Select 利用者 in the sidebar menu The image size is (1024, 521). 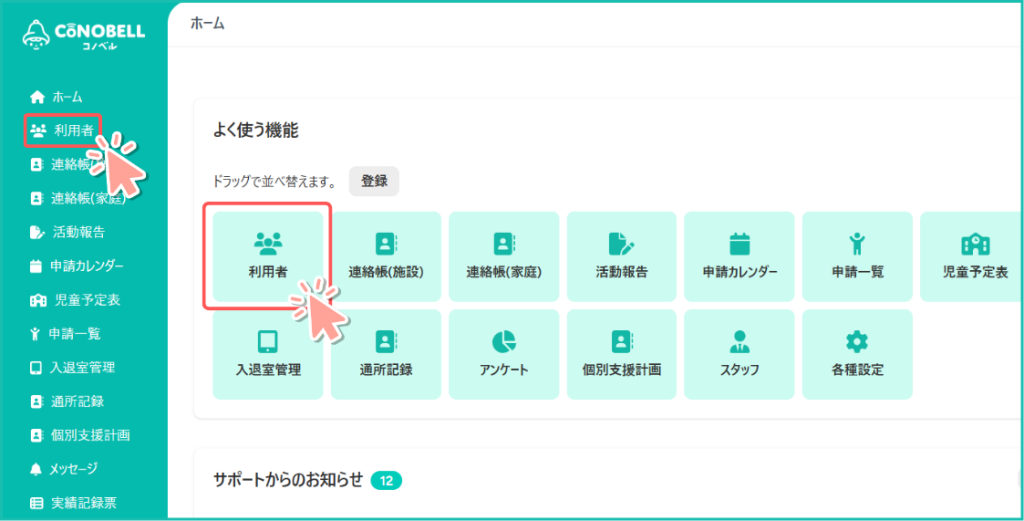point(63,130)
